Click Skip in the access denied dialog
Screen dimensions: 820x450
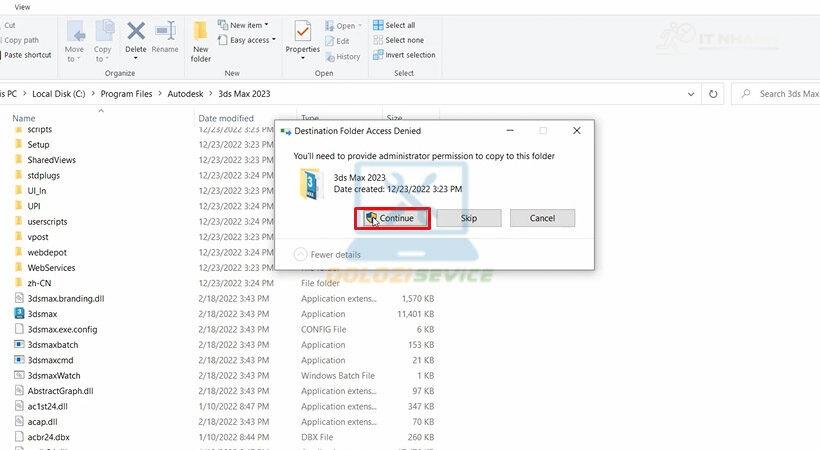click(469, 218)
